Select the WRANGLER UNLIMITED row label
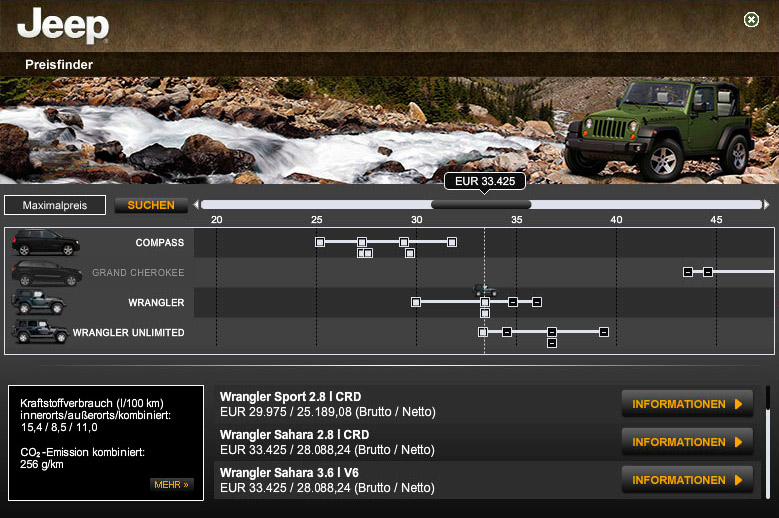This screenshot has height=518, width=779. pyautogui.click(x=128, y=332)
